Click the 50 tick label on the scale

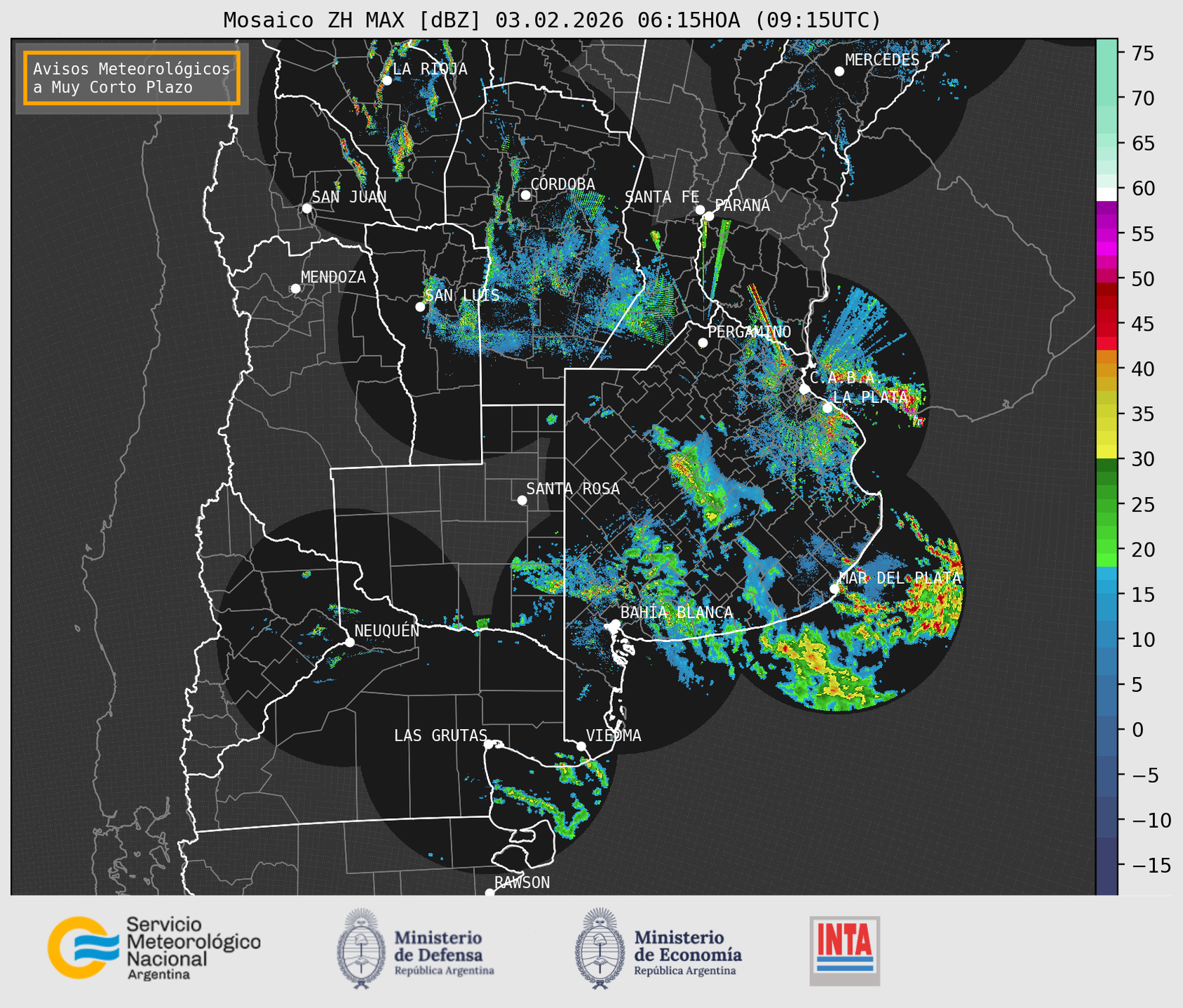coord(1142,279)
